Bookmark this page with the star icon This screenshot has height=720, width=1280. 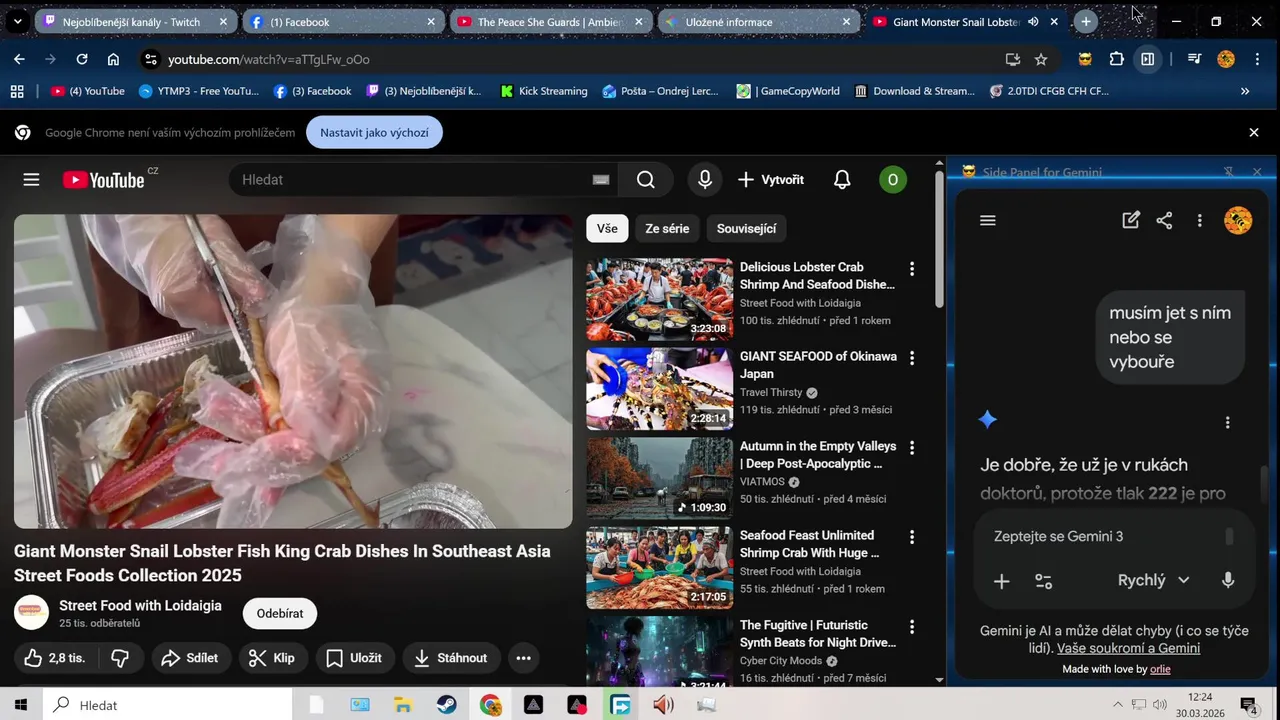(x=1041, y=60)
